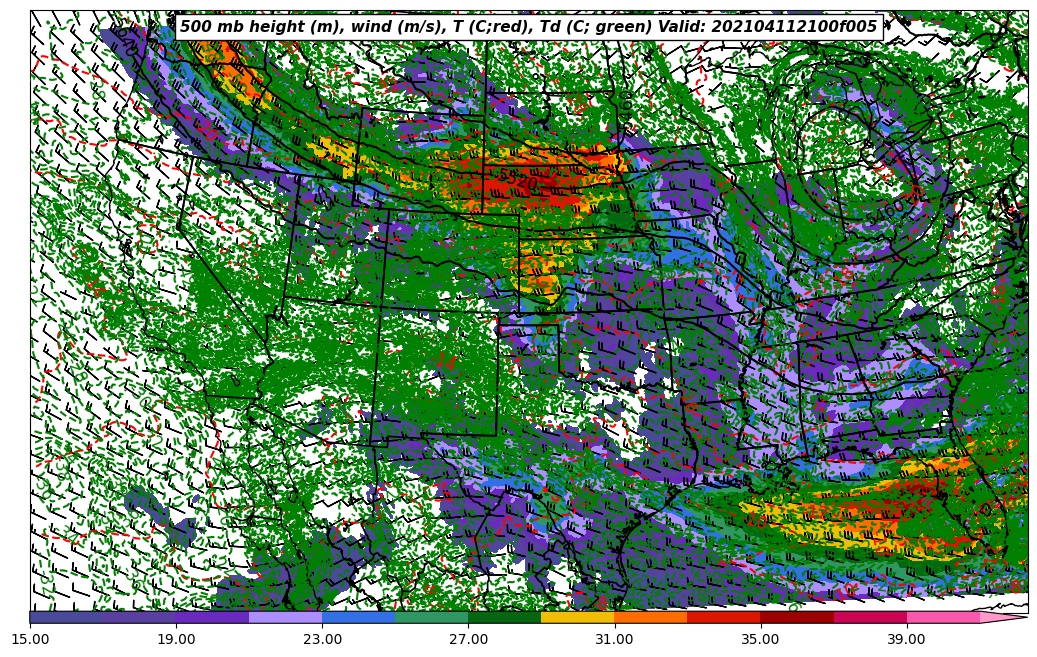Viewport: 1037px width, 657px height.
Task: Click the 35.00 colorbar tick label
Action: pyautogui.click(x=760, y=638)
